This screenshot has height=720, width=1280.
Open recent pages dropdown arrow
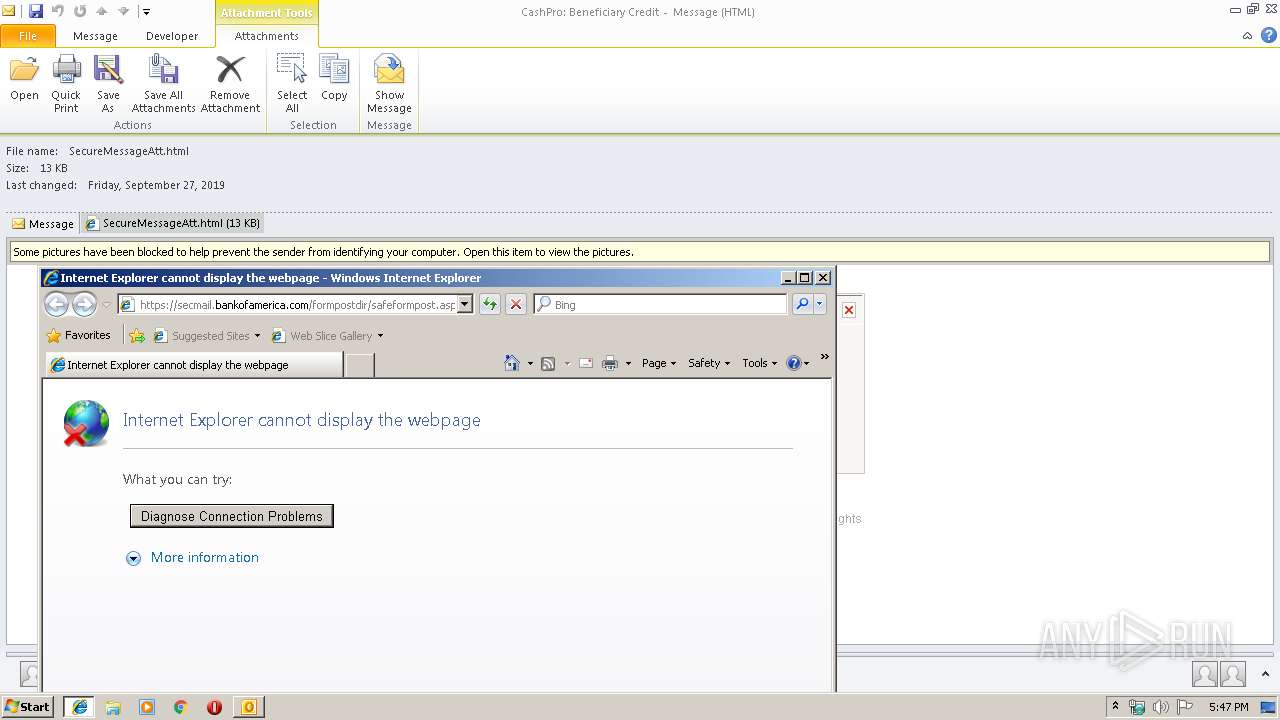106,305
